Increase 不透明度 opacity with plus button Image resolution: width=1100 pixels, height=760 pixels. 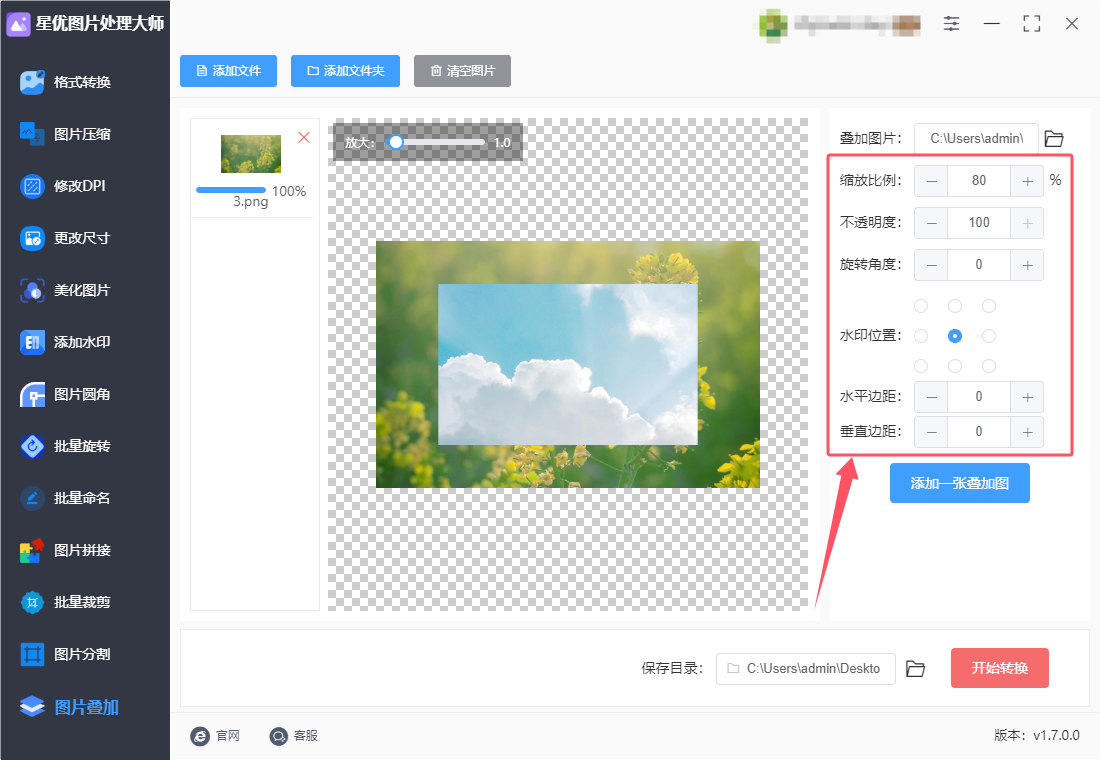1027,223
